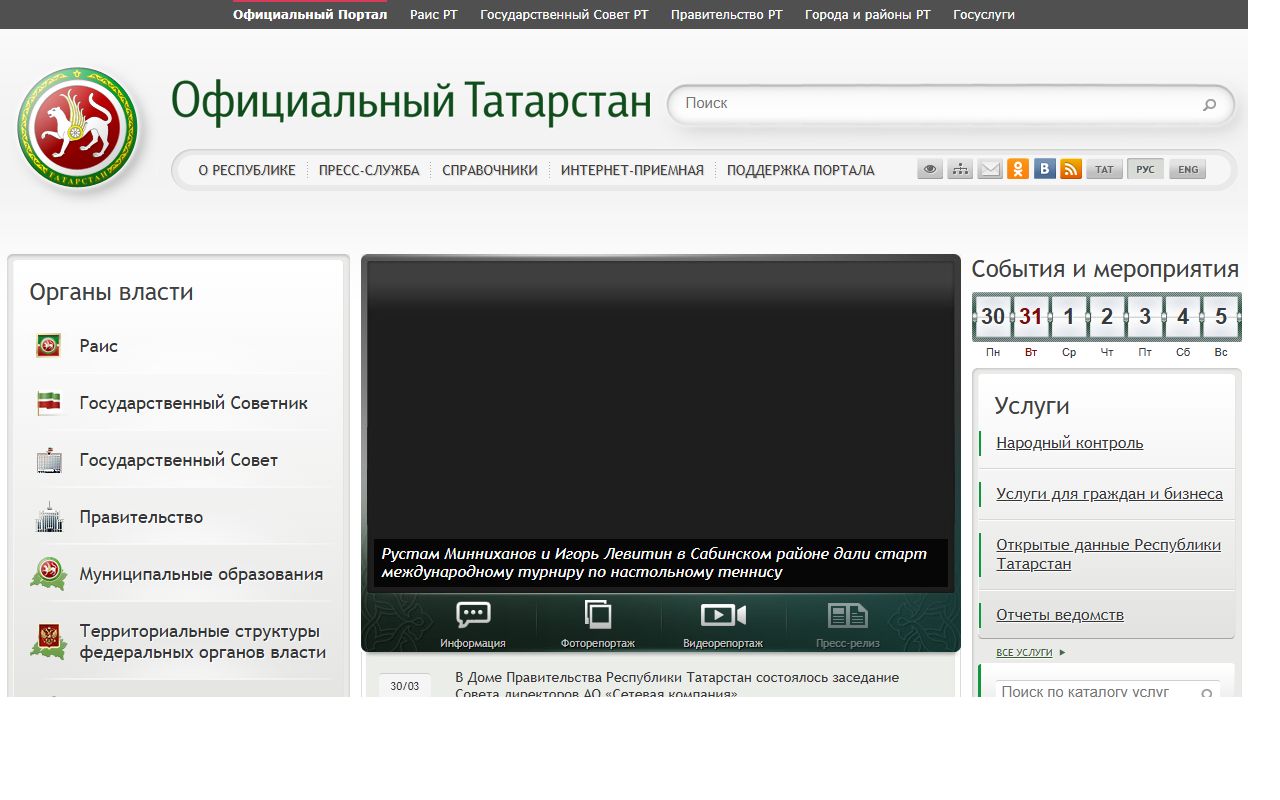Focus the main Поиск search field
The height and width of the screenshot is (800, 1280).
click(x=951, y=104)
